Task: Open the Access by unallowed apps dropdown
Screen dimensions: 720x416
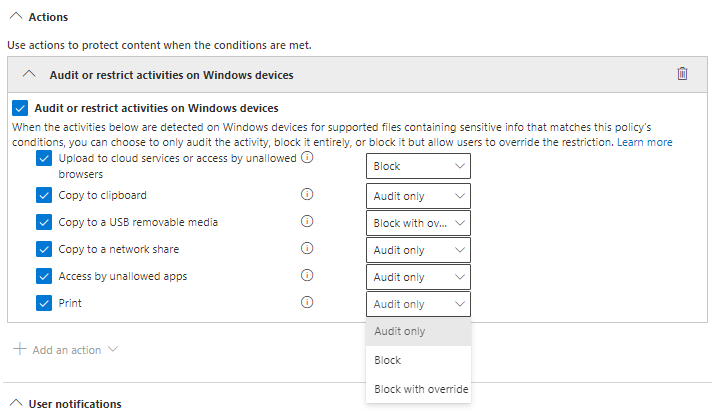Action: 418,277
